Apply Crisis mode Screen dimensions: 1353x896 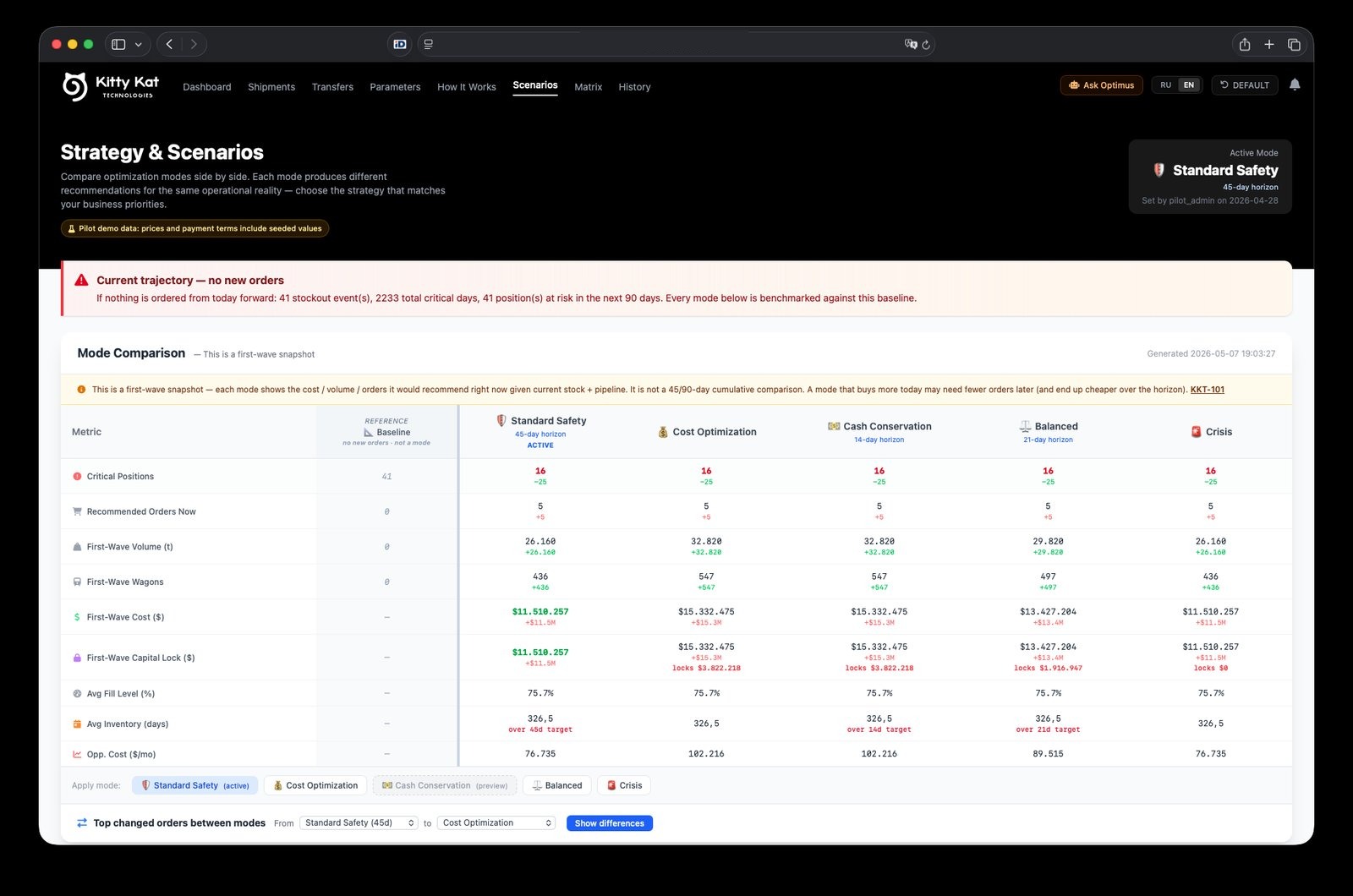(x=625, y=785)
